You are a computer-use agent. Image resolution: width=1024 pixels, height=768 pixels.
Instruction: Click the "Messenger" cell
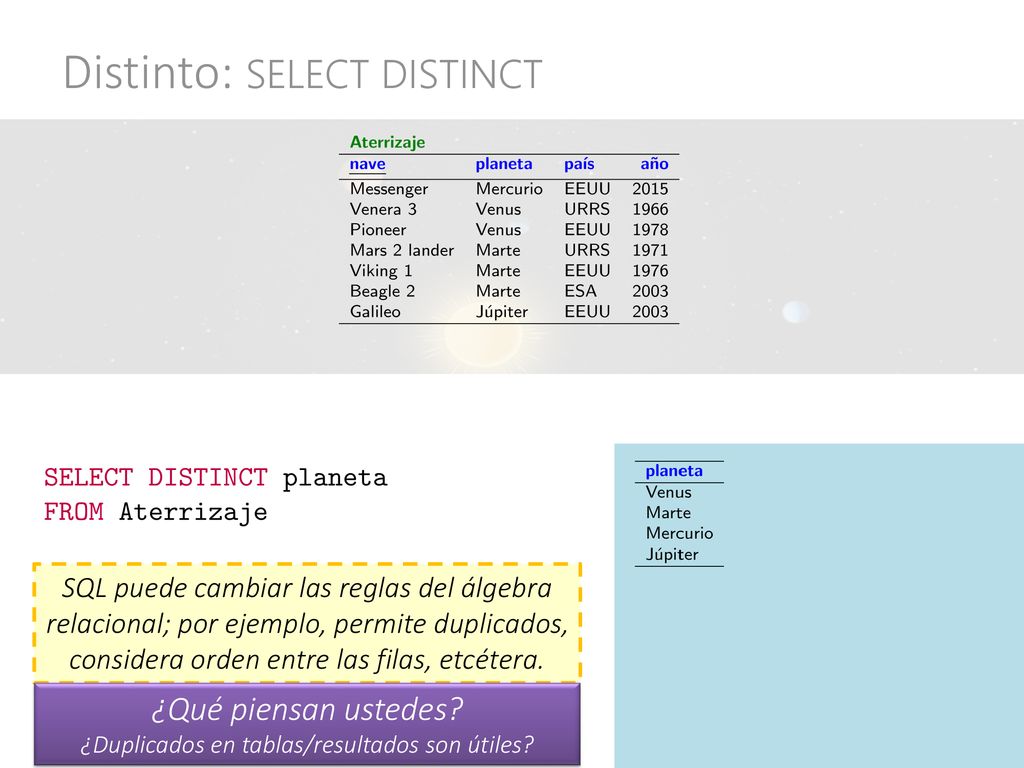[x=389, y=189]
